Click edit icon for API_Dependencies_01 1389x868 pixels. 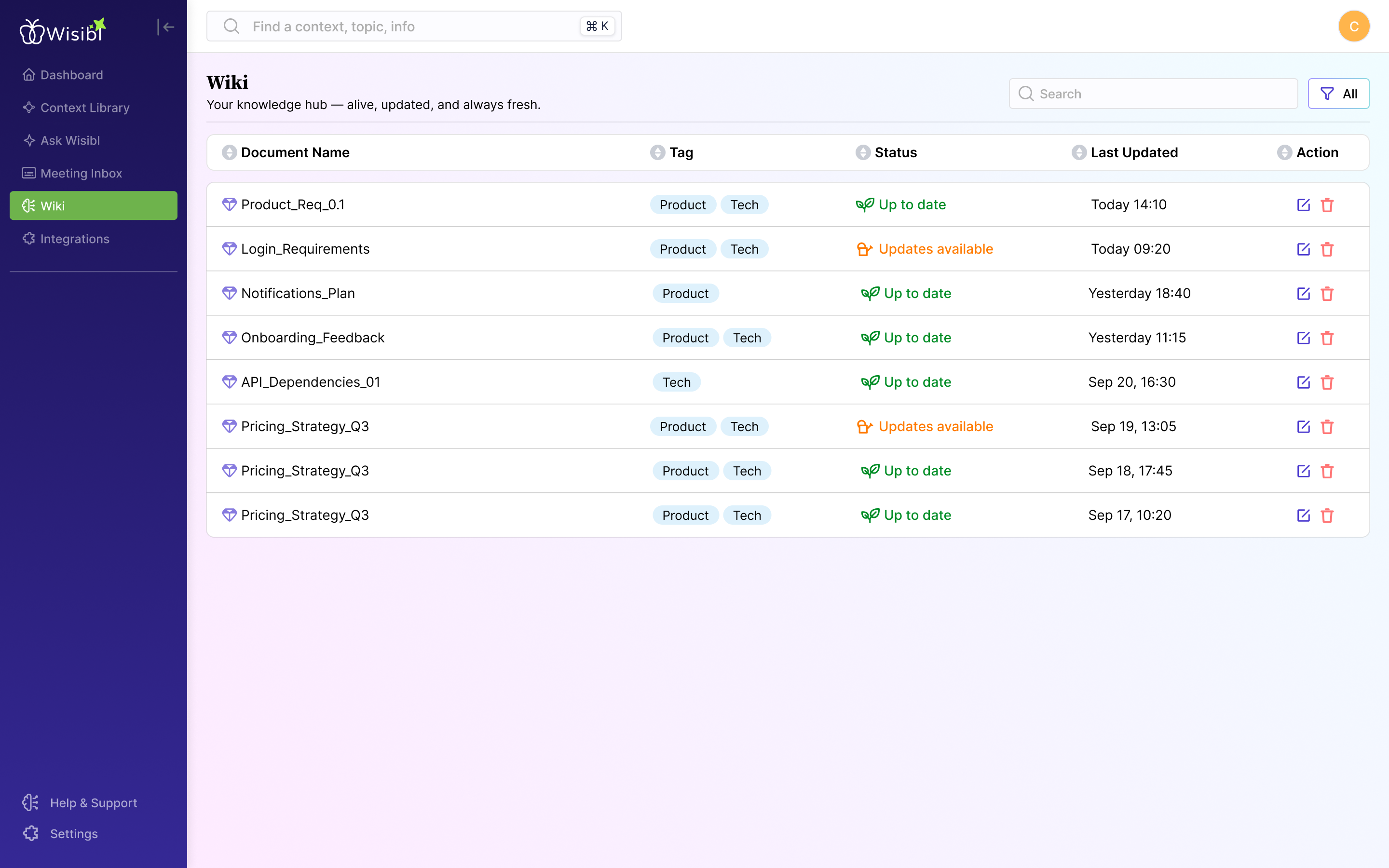tap(1303, 382)
